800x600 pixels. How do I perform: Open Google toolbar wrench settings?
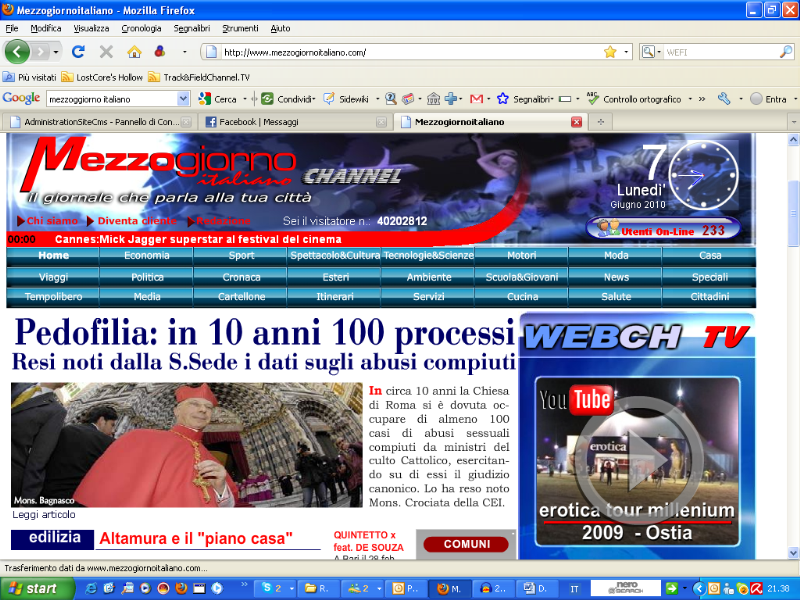click(723, 99)
